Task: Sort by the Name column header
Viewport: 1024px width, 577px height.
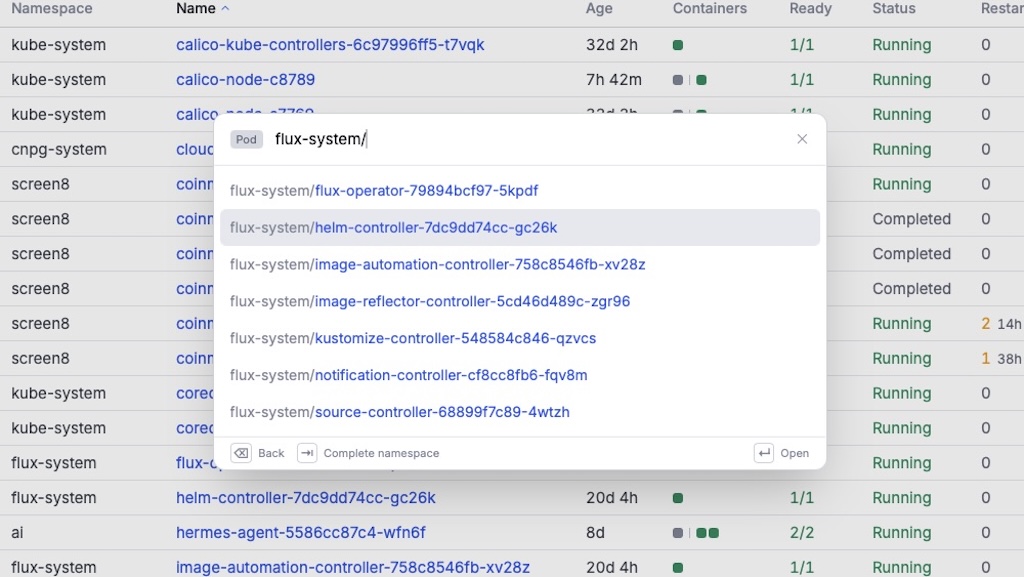Action: point(196,8)
